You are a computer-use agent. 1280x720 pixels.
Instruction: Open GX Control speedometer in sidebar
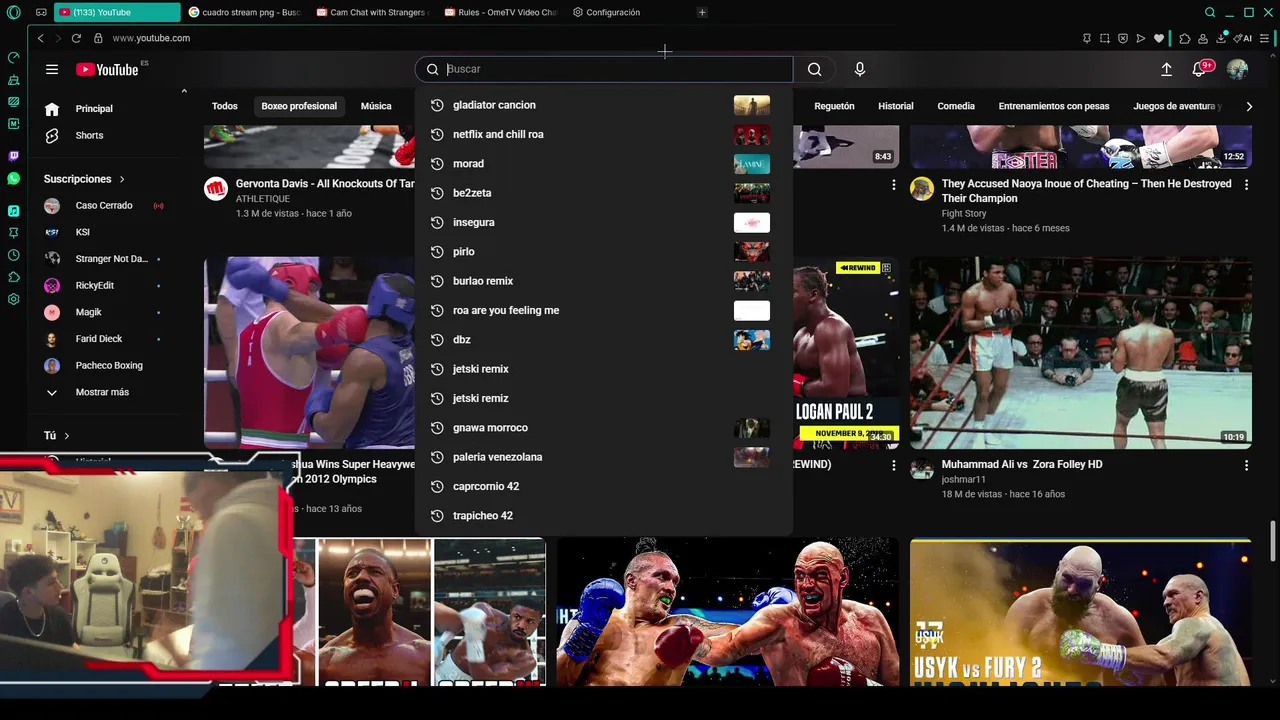[x=13, y=58]
